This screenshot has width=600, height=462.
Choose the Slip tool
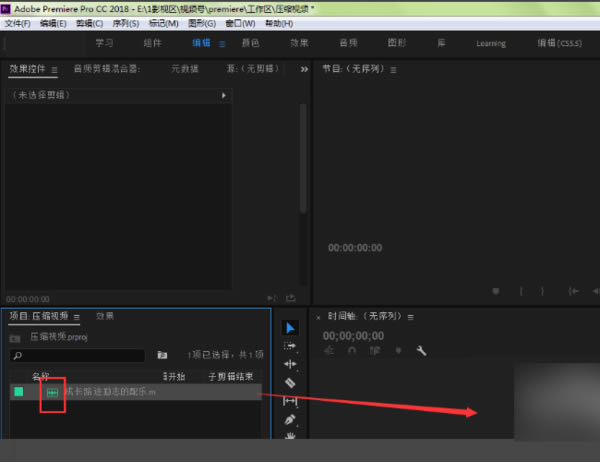click(290, 400)
